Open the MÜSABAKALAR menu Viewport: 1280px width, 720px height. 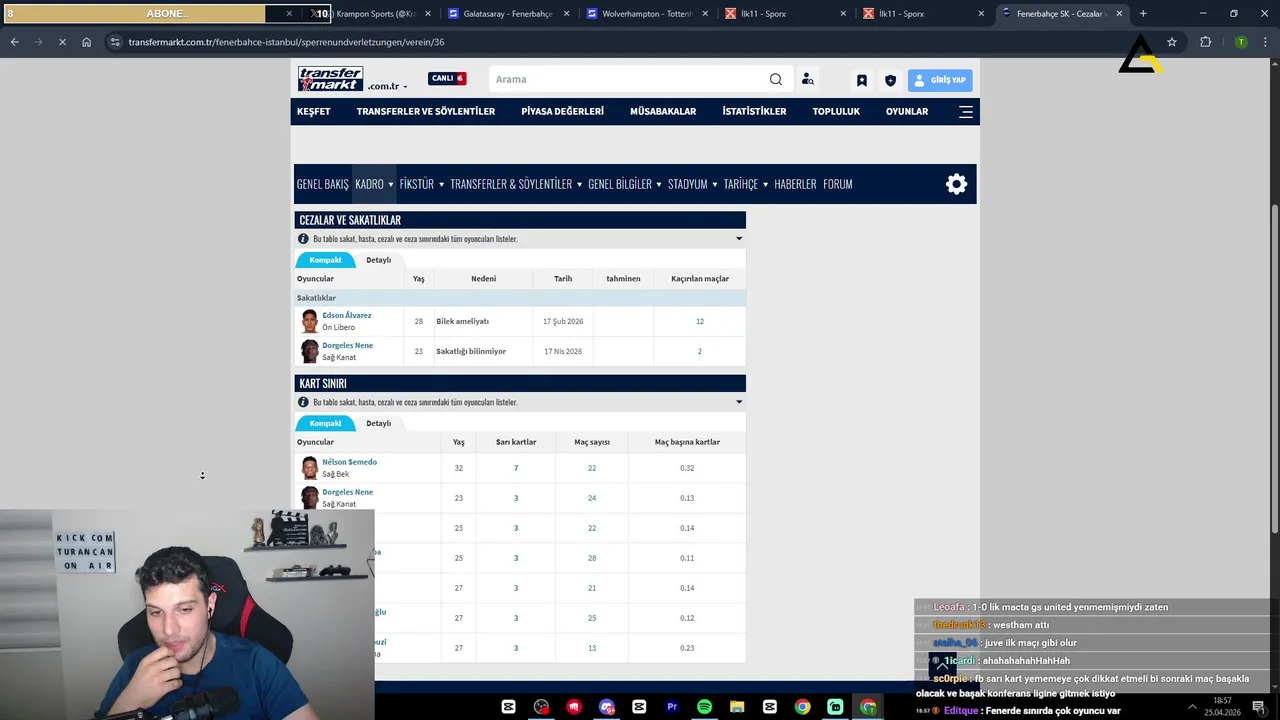663,112
